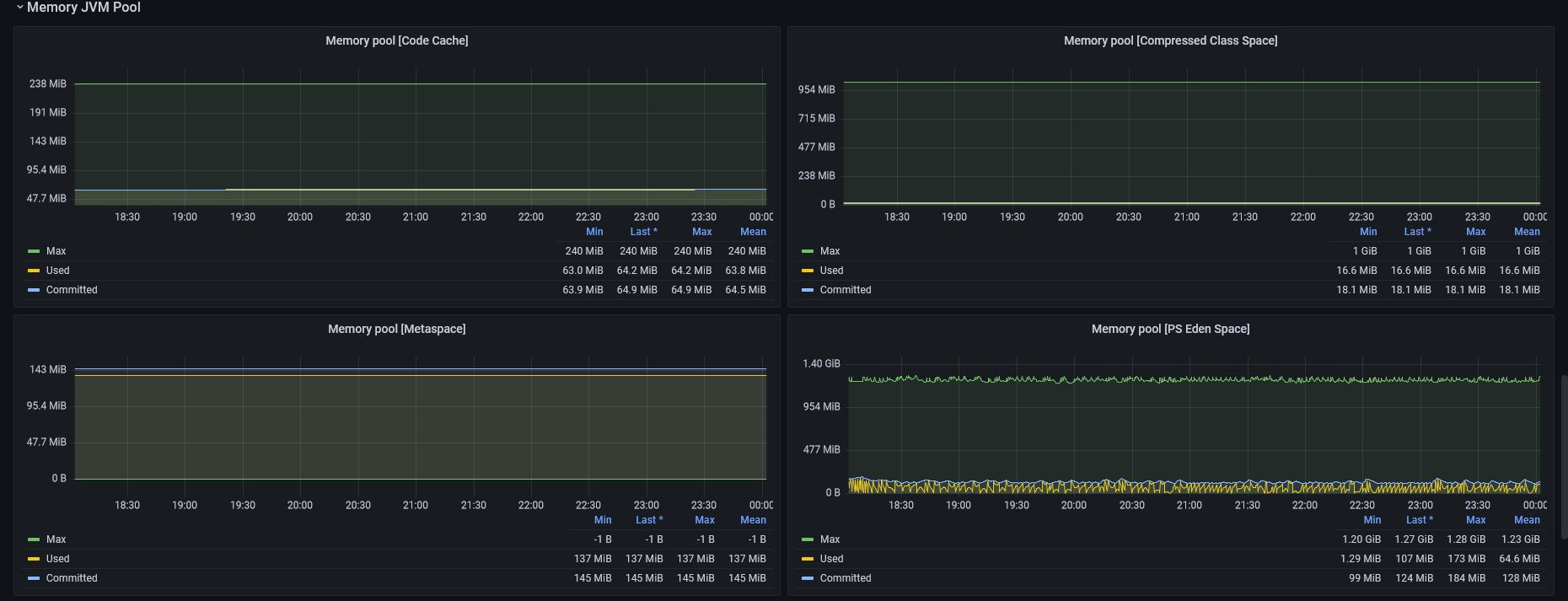Toggle Max series in Compressed Class Space legend

tap(830, 251)
